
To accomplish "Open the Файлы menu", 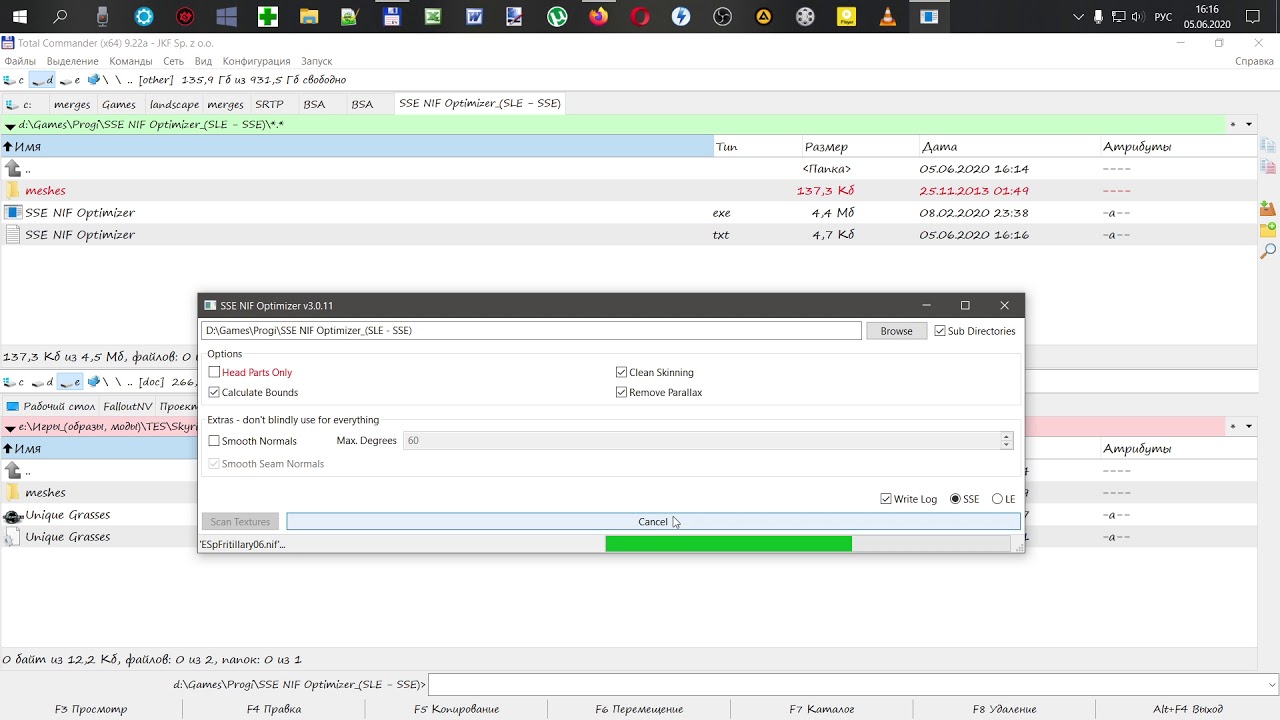I will [20, 61].
